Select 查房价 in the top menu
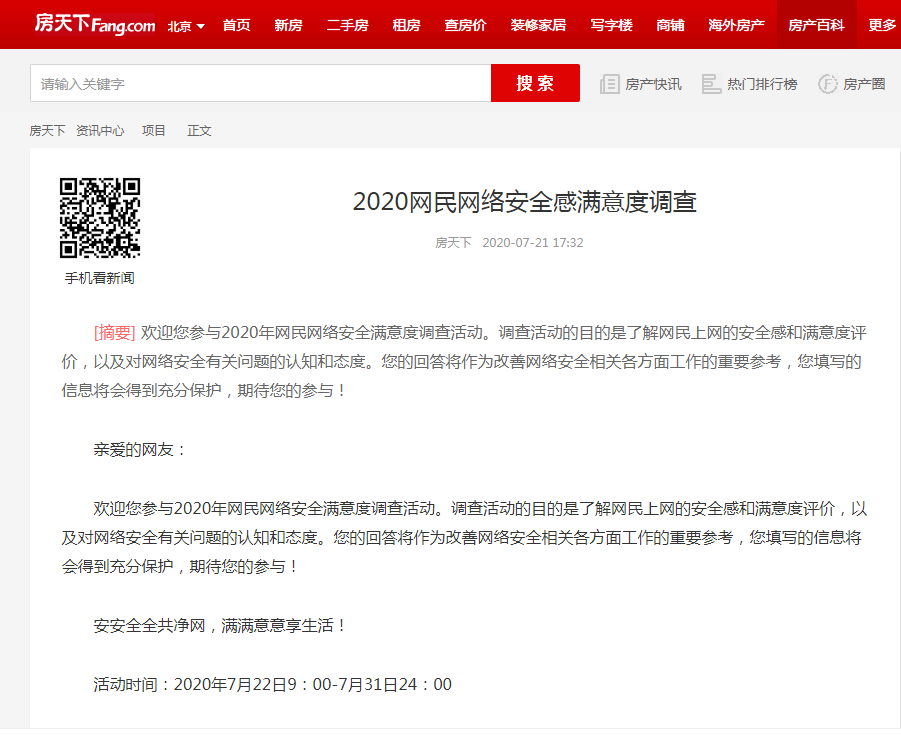 465,25
